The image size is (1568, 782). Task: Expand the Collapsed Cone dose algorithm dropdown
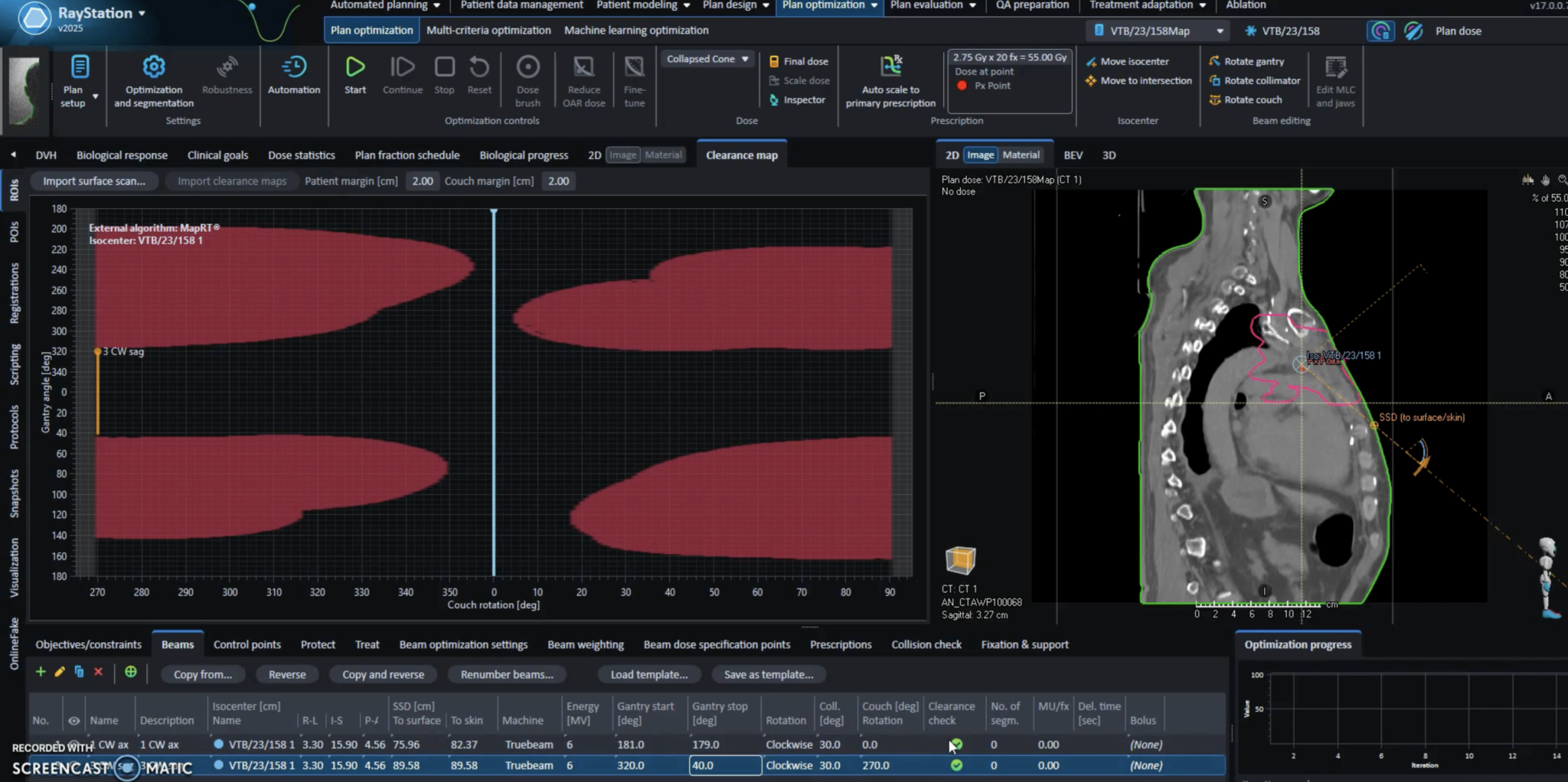pyautogui.click(x=707, y=59)
